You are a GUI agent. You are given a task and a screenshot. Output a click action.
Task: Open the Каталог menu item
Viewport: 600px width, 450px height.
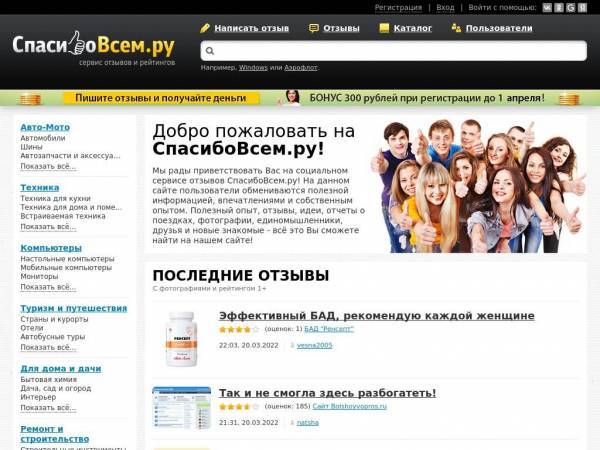pyautogui.click(x=412, y=28)
